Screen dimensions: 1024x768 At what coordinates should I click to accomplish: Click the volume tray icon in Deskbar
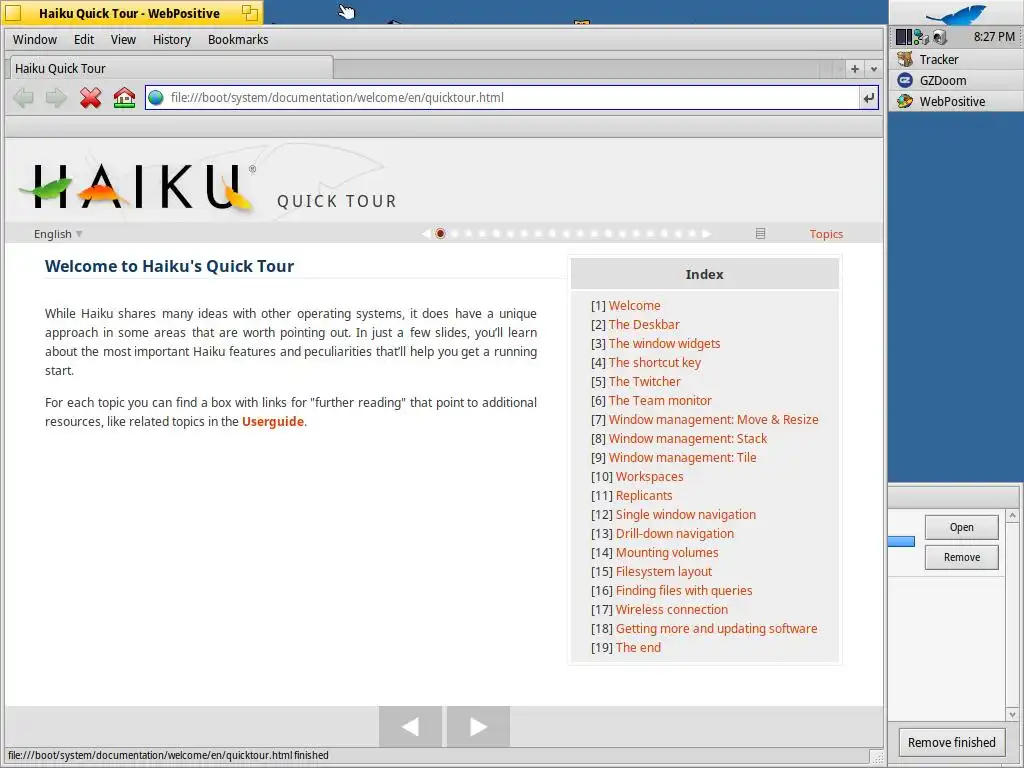tap(939, 37)
